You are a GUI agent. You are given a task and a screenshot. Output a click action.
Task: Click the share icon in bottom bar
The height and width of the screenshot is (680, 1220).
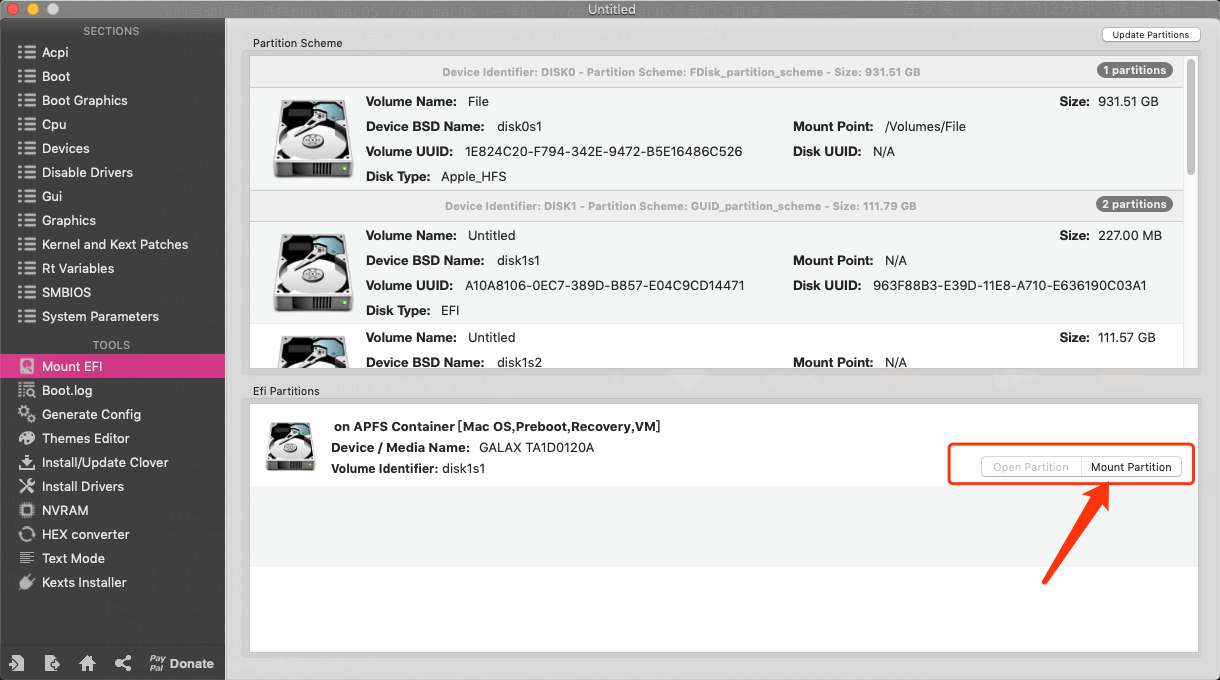[123, 663]
